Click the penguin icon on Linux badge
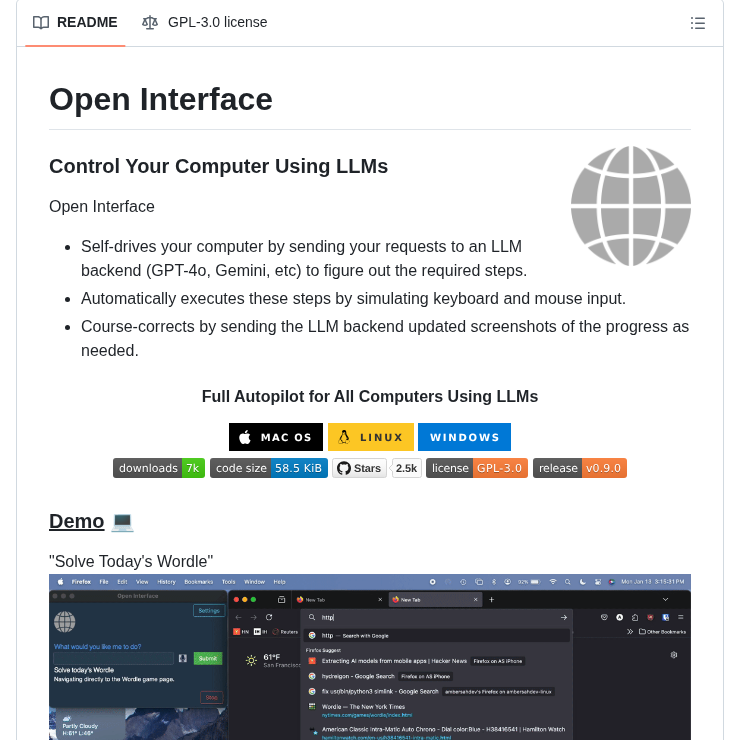The image size is (740, 740). 344,437
